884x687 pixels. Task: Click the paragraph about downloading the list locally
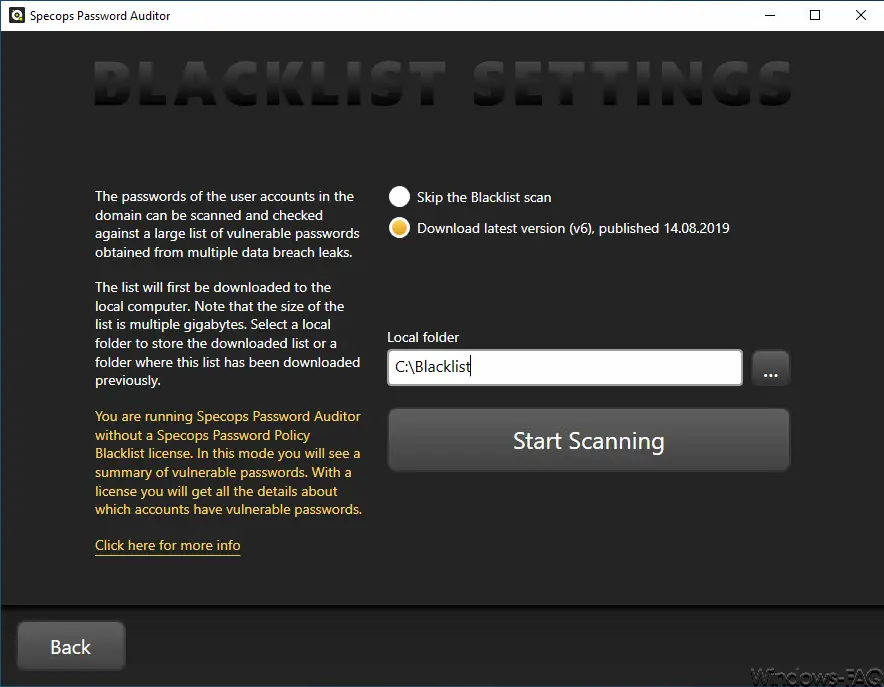(x=227, y=334)
